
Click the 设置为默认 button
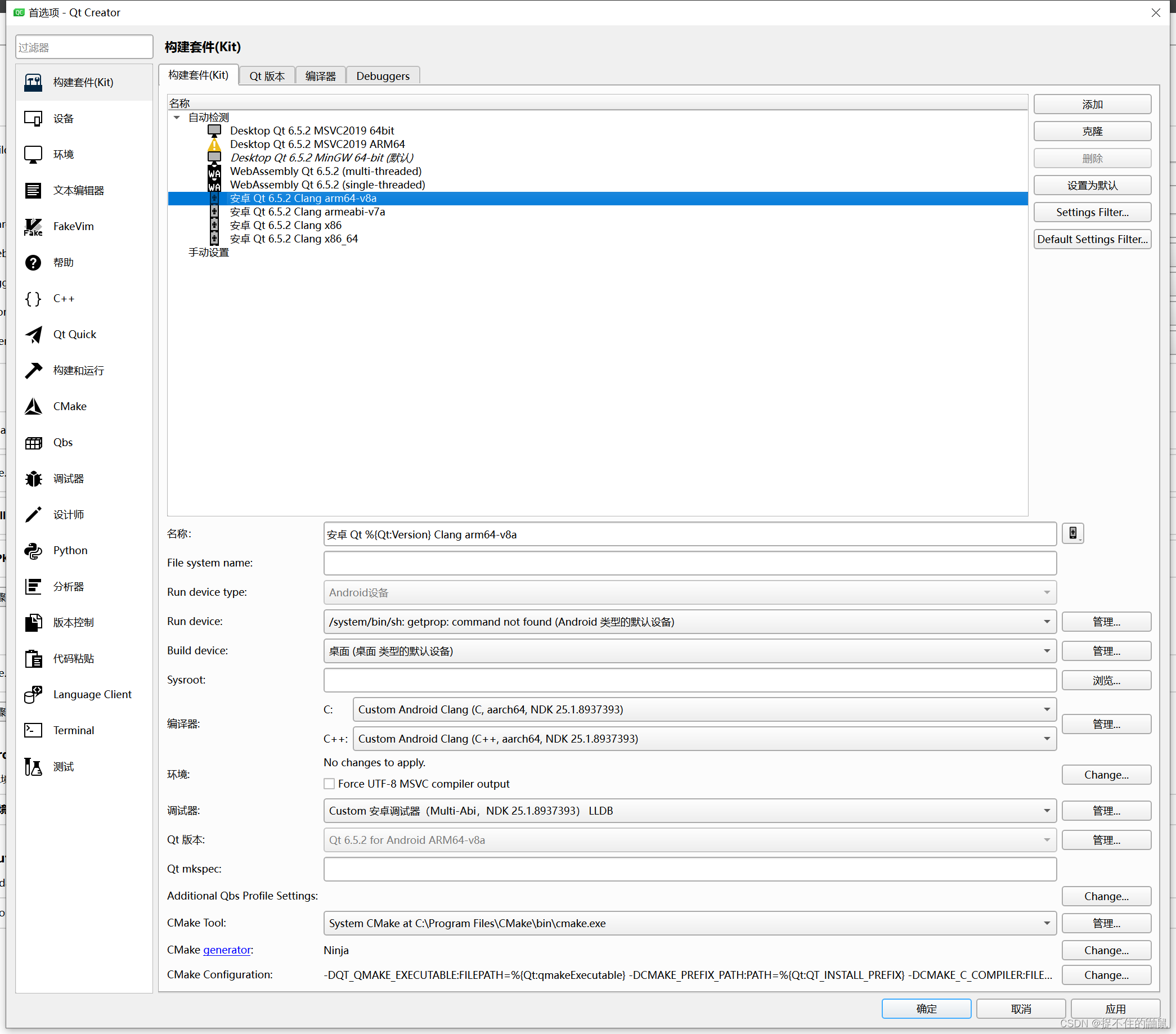point(1092,185)
